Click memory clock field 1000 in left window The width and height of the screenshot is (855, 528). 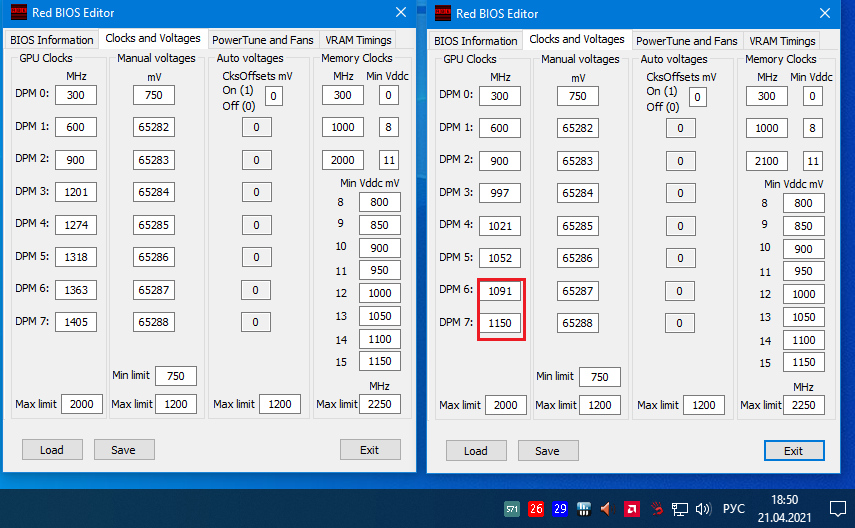click(342, 127)
